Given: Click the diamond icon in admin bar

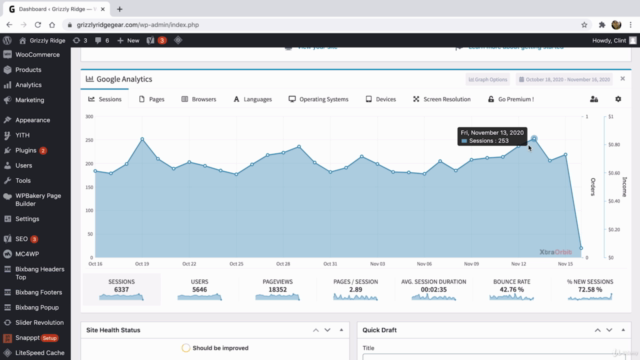Looking at the screenshot, I should 178,40.
